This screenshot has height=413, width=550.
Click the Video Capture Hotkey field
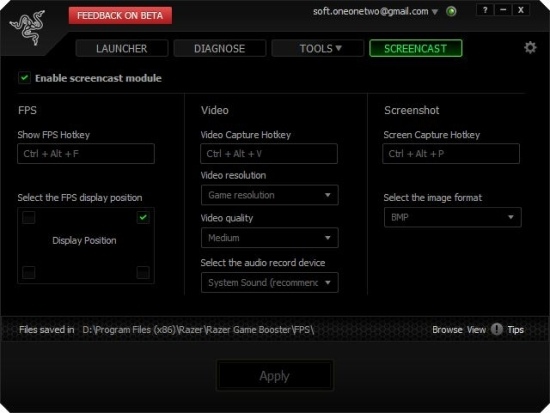click(x=269, y=154)
